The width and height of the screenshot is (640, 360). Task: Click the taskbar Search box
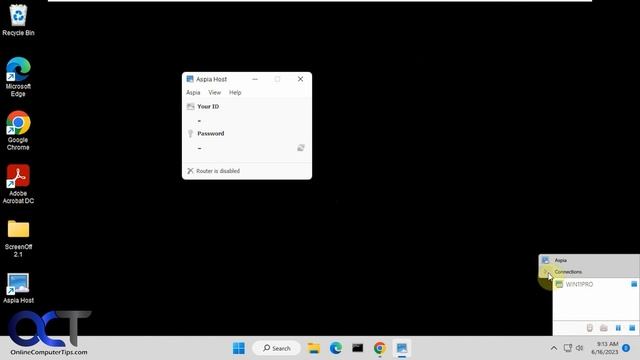pos(277,348)
